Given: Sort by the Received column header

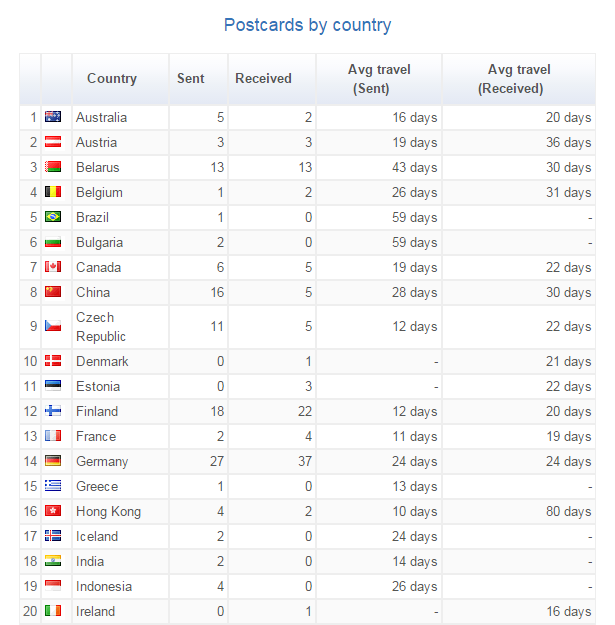Looking at the screenshot, I should pos(263,79).
